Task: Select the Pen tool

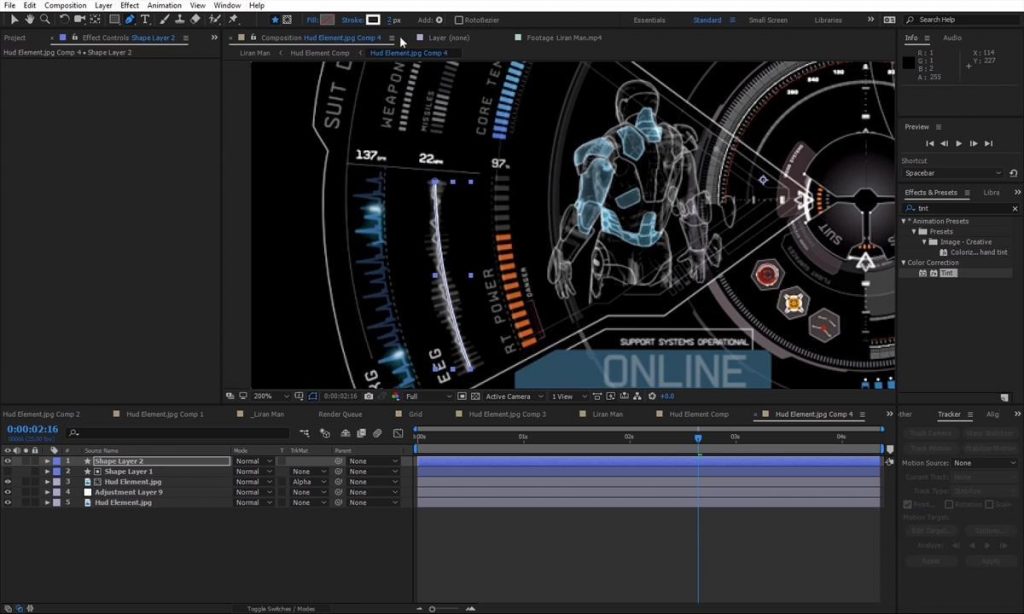Action: [x=129, y=20]
